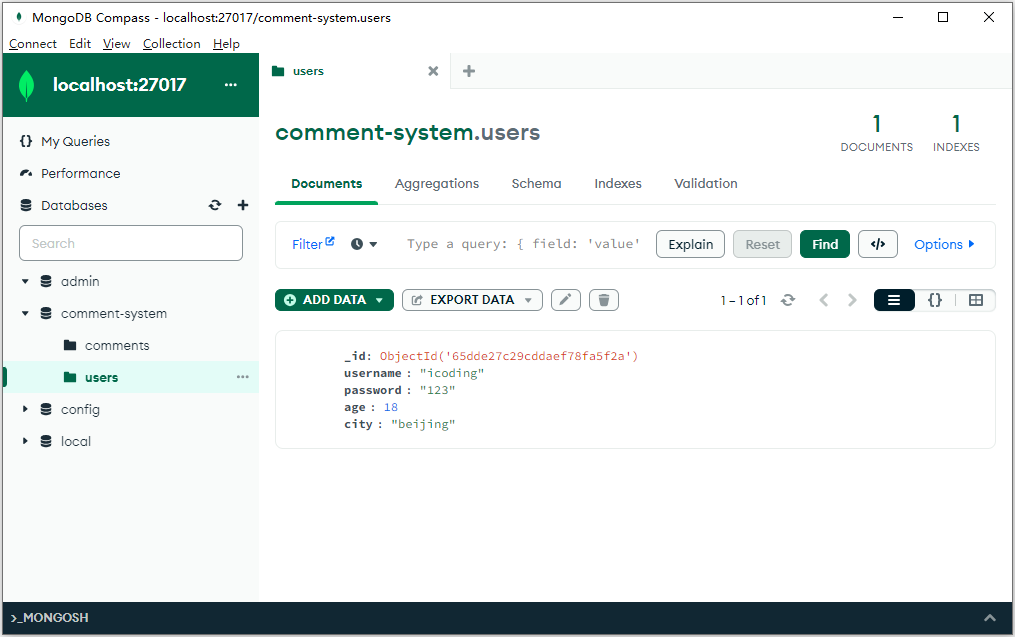Switch to JSON view of documents
Viewport: 1015px width, 637px height.
tap(935, 300)
